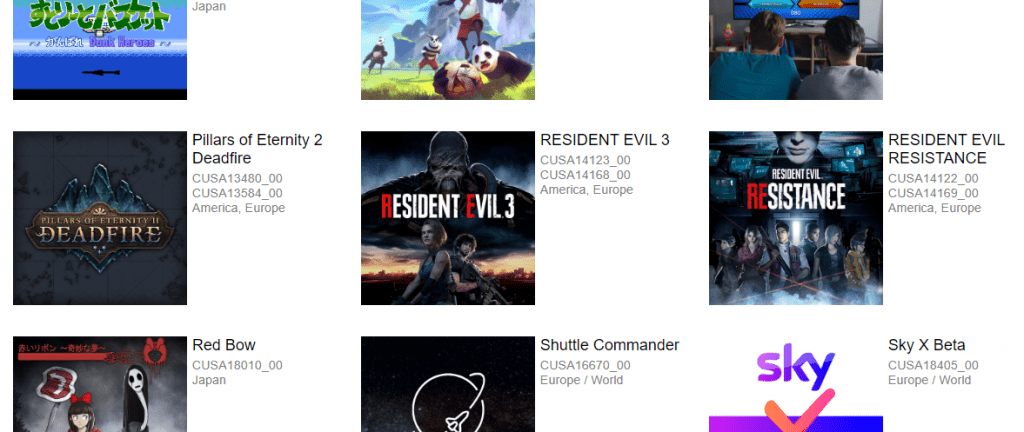Open the Pillars of Eternity 2 Deadfire title
Screen dimensions: 1024x432
(257, 149)
